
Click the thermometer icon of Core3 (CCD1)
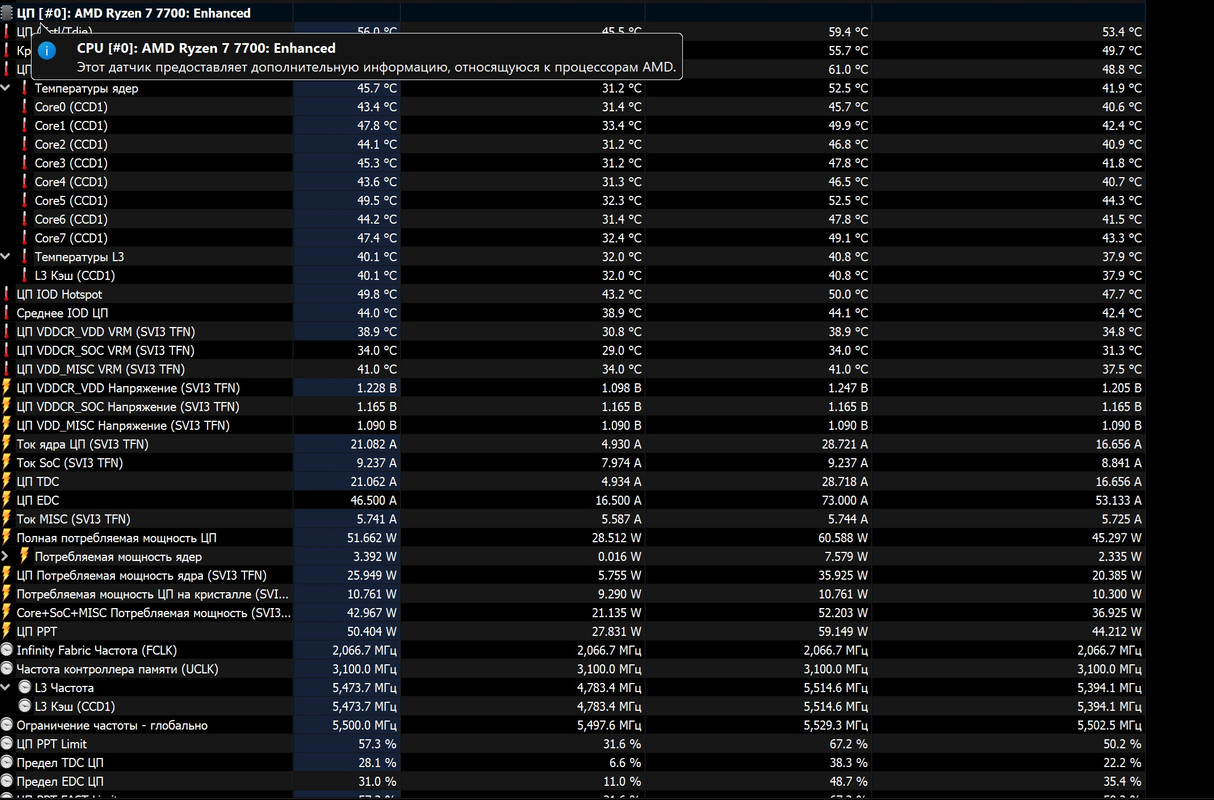pyautogui.click(x=25, y=163)
